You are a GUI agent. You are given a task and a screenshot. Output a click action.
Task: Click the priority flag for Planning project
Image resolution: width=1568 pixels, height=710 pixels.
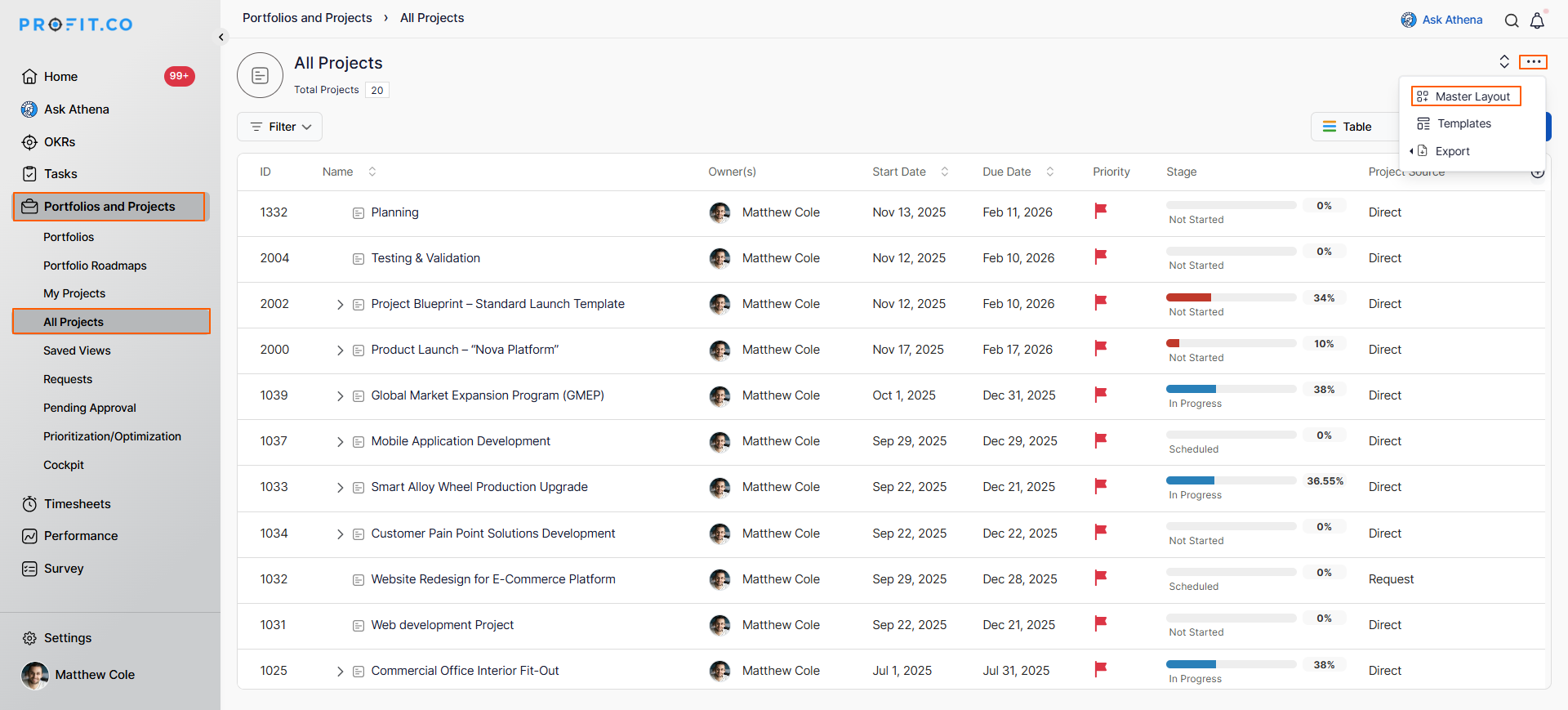(1100, 211)
